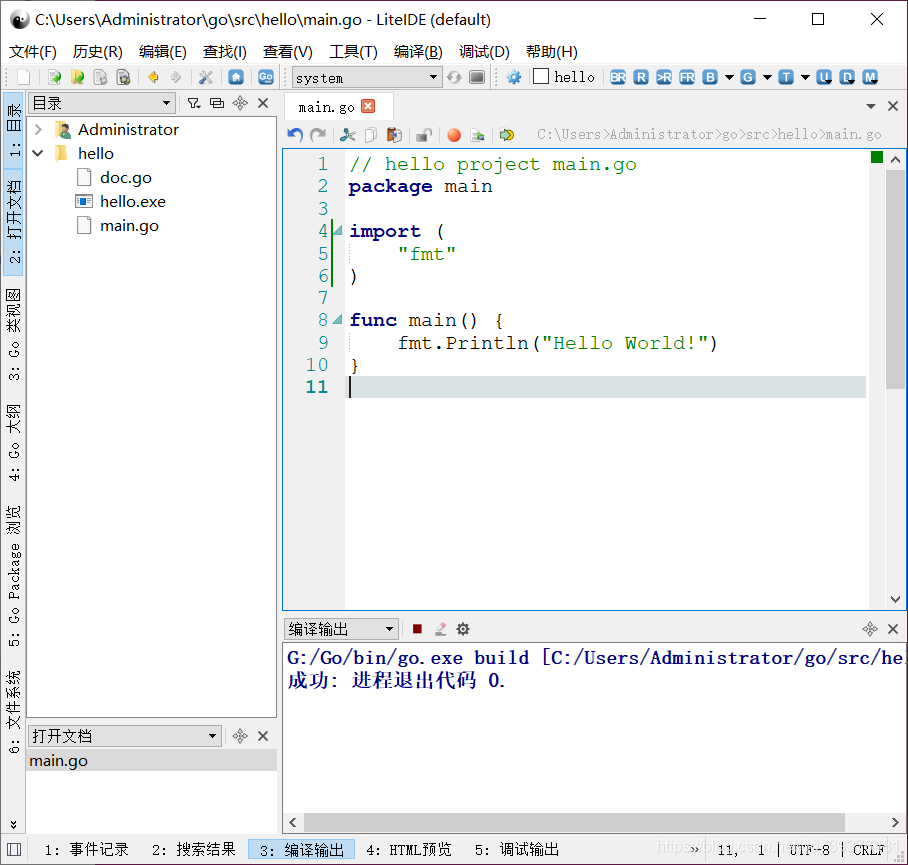Go back with the yellow left arrow

153,77
